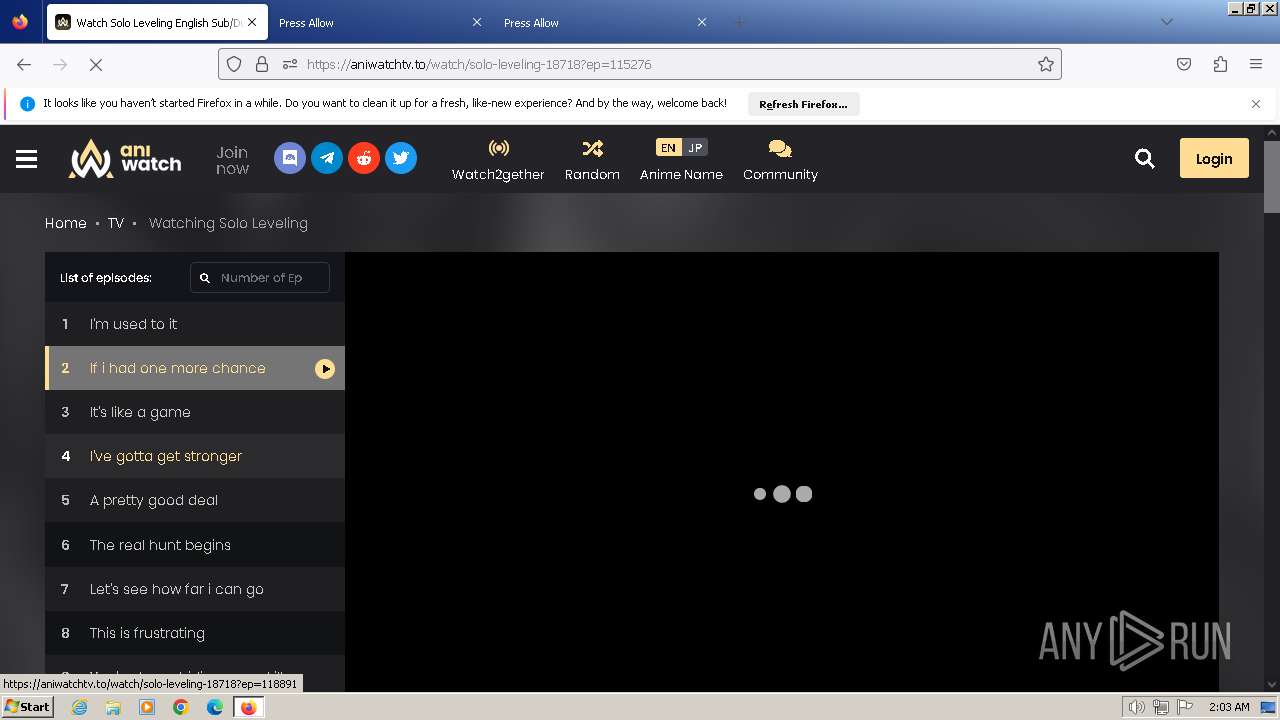Play episode 6 The real hunt begins
This screenshot has height=720, width=1280.
[x=195, y=545]
